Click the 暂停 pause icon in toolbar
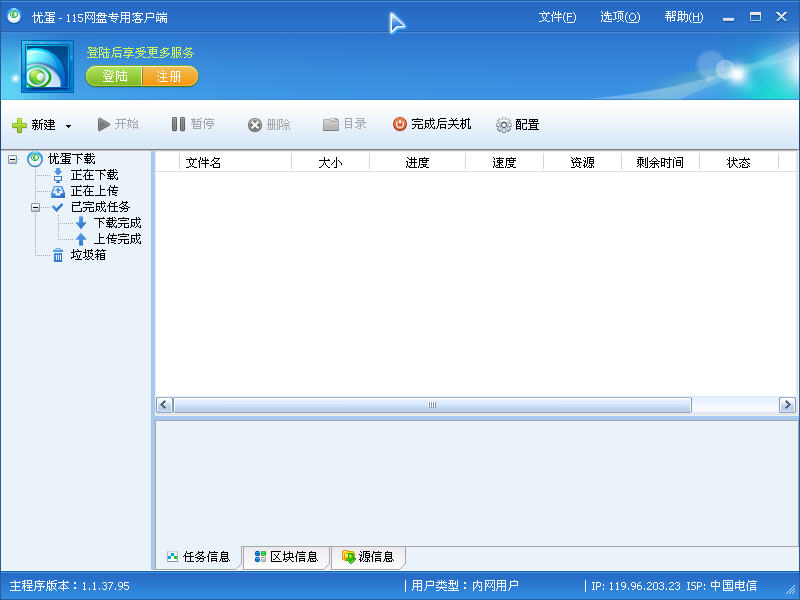800x600 pixels. [x=178, y=124]
